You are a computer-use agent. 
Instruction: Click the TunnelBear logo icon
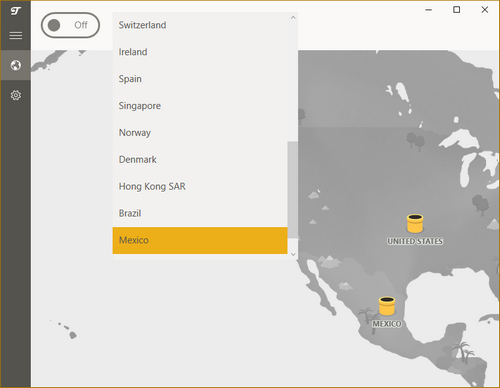coord(16,11)
